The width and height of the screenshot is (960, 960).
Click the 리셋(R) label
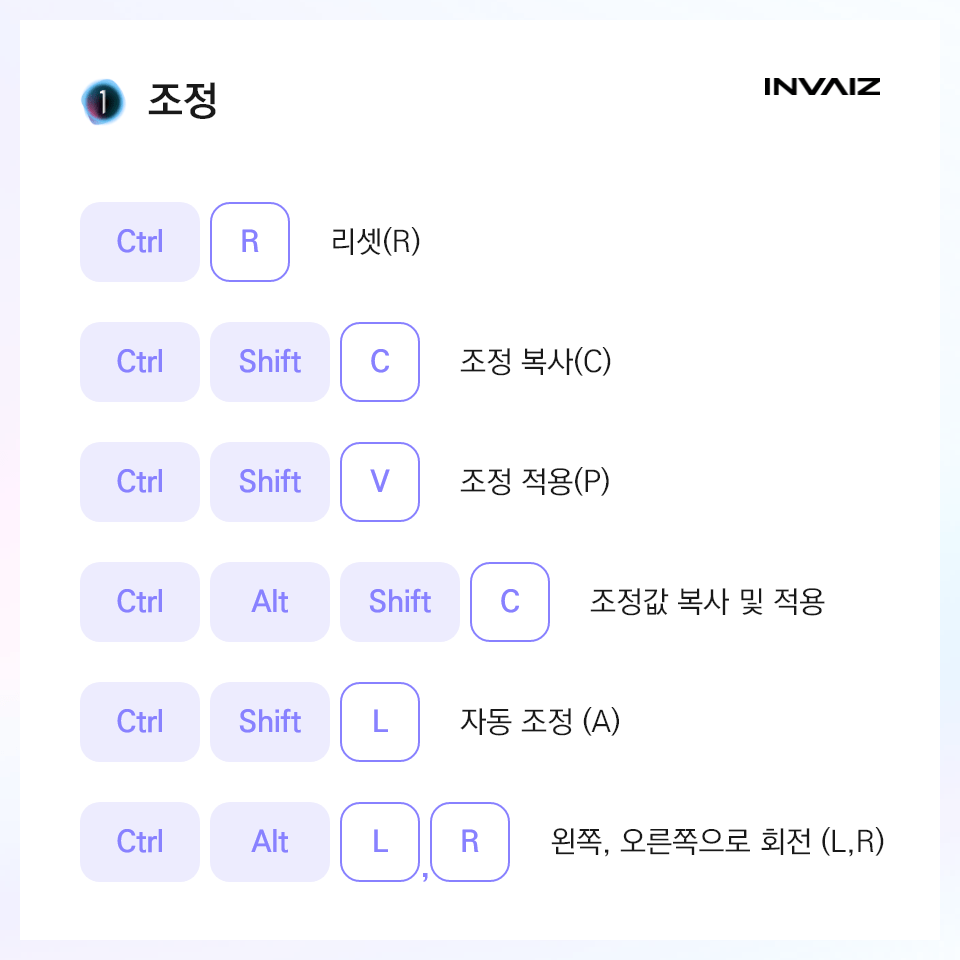coord(375,241)
